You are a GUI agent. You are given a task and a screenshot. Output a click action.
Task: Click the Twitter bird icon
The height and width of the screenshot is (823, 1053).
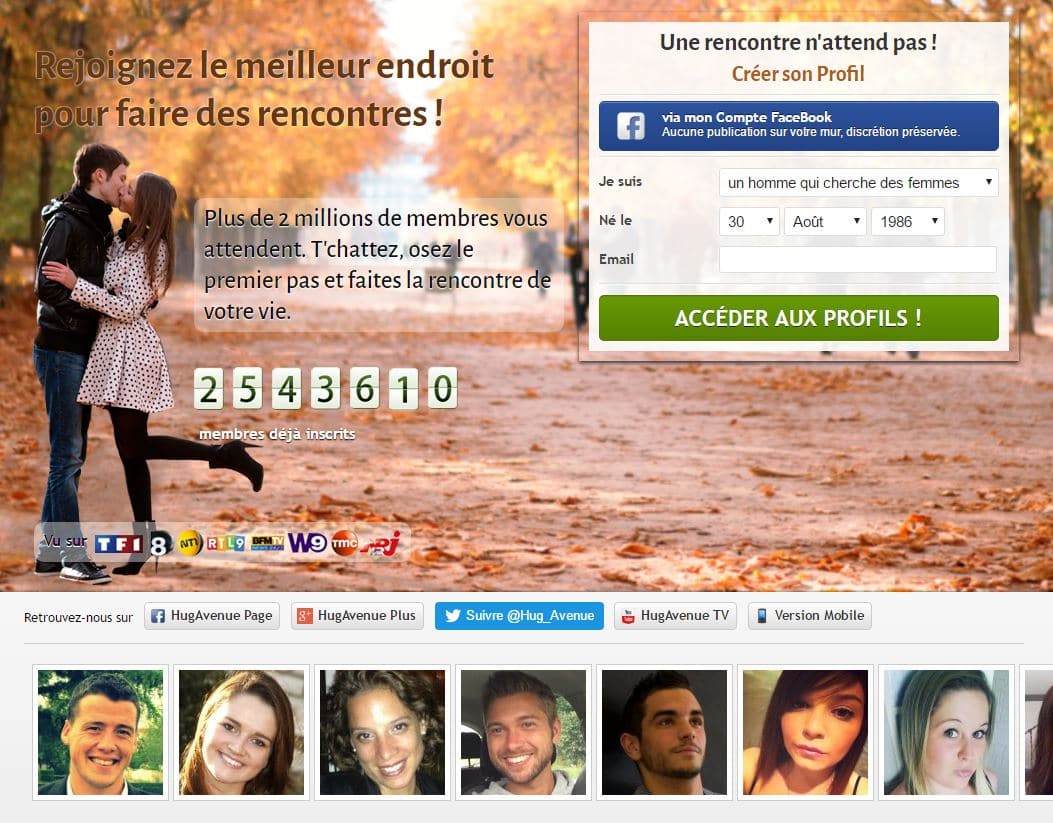click(453, 616)
